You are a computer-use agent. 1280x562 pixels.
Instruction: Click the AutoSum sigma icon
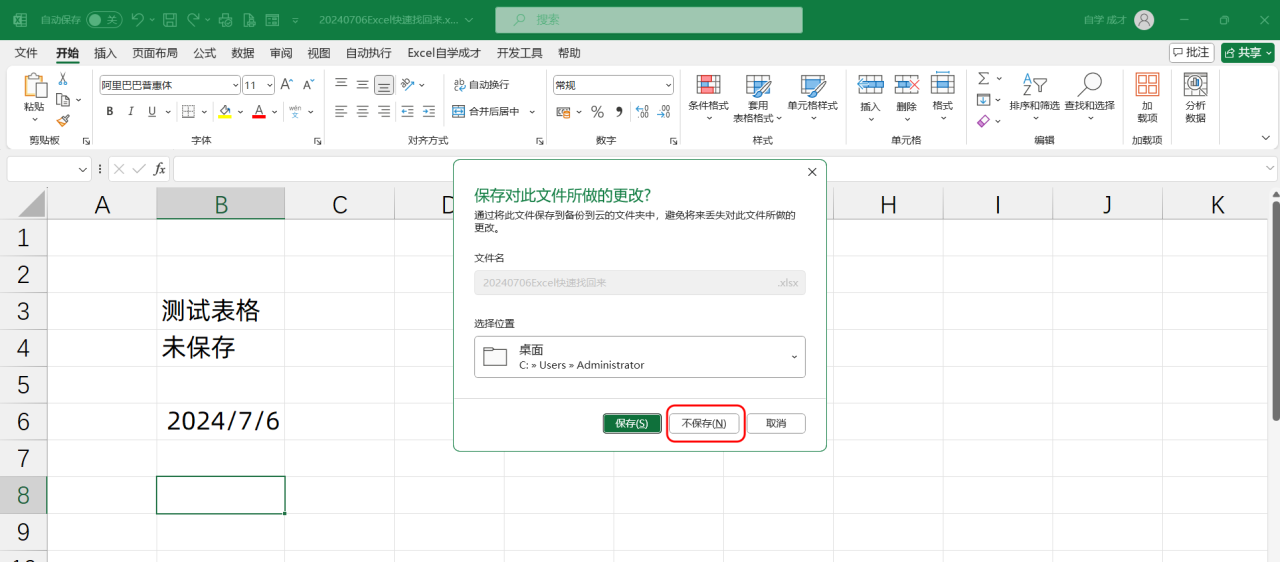pyautogui.click(x=983, y=78)
